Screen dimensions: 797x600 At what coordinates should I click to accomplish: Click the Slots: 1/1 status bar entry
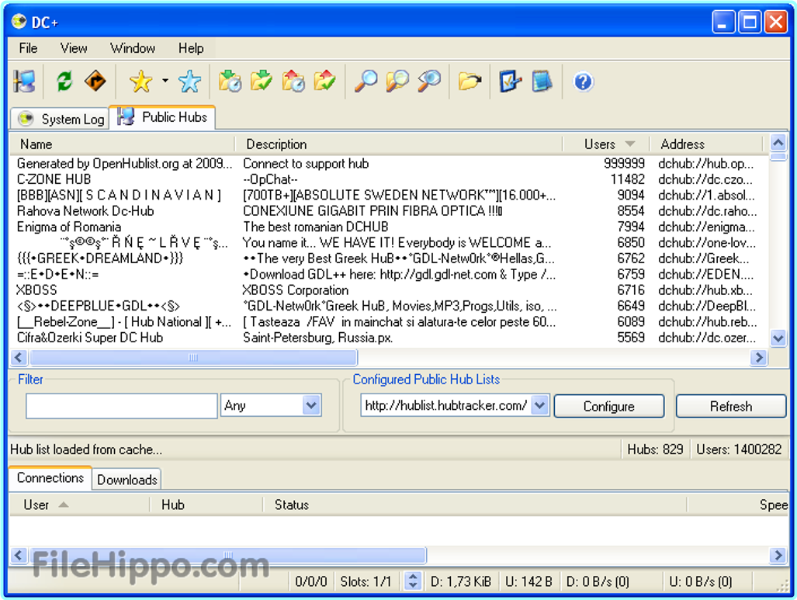366,581
